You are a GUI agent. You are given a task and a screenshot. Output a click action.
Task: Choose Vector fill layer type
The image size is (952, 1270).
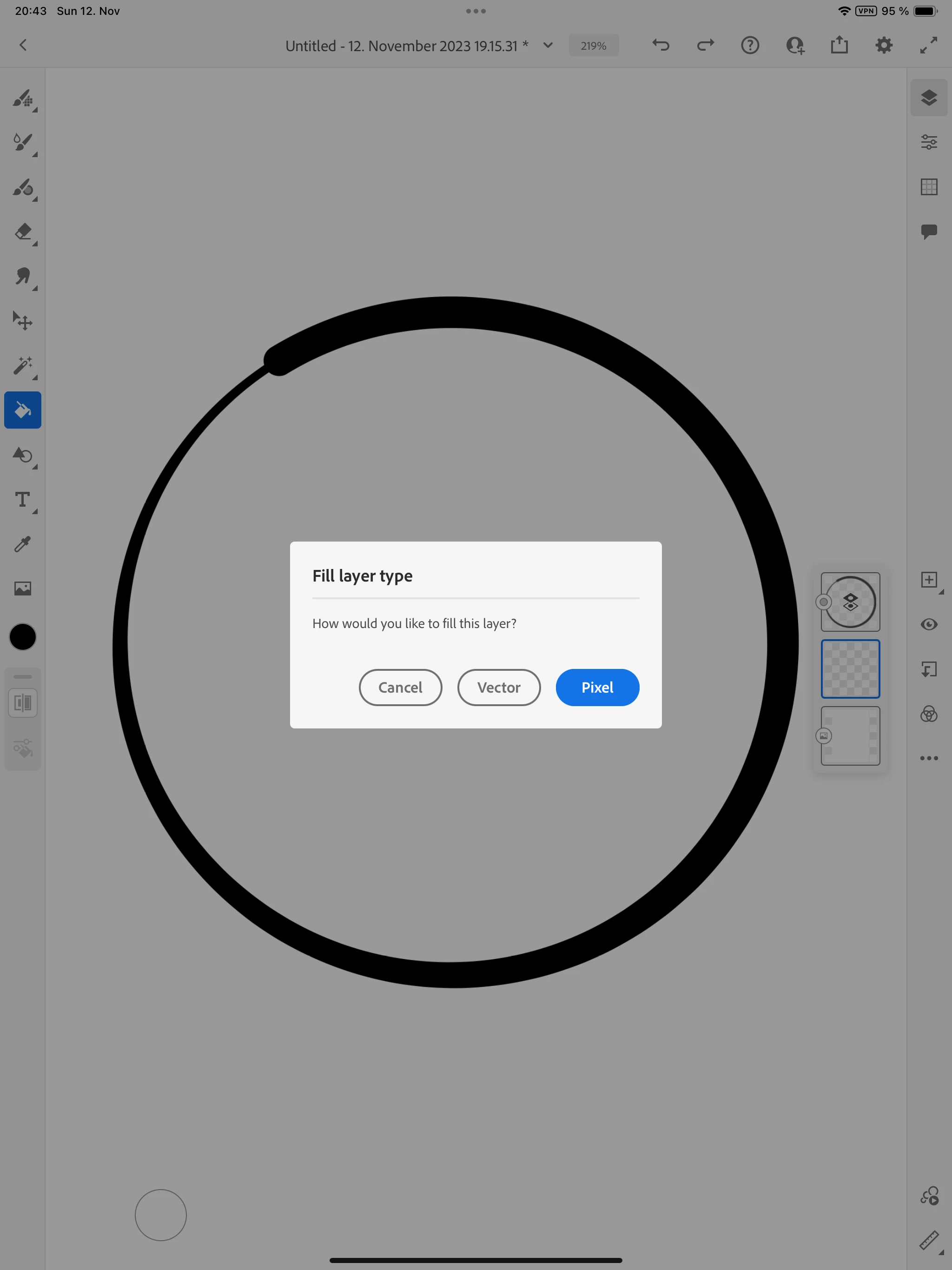pos(498,687)
